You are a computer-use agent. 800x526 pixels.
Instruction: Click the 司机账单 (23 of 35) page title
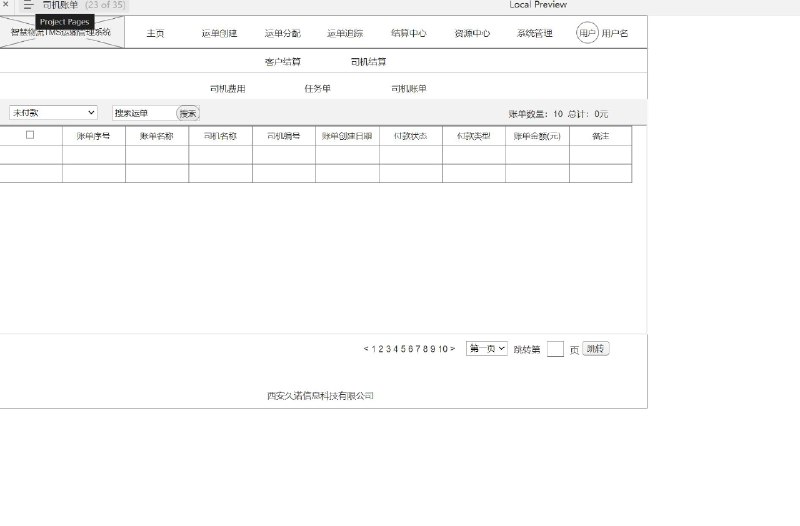tap(84, 5)
